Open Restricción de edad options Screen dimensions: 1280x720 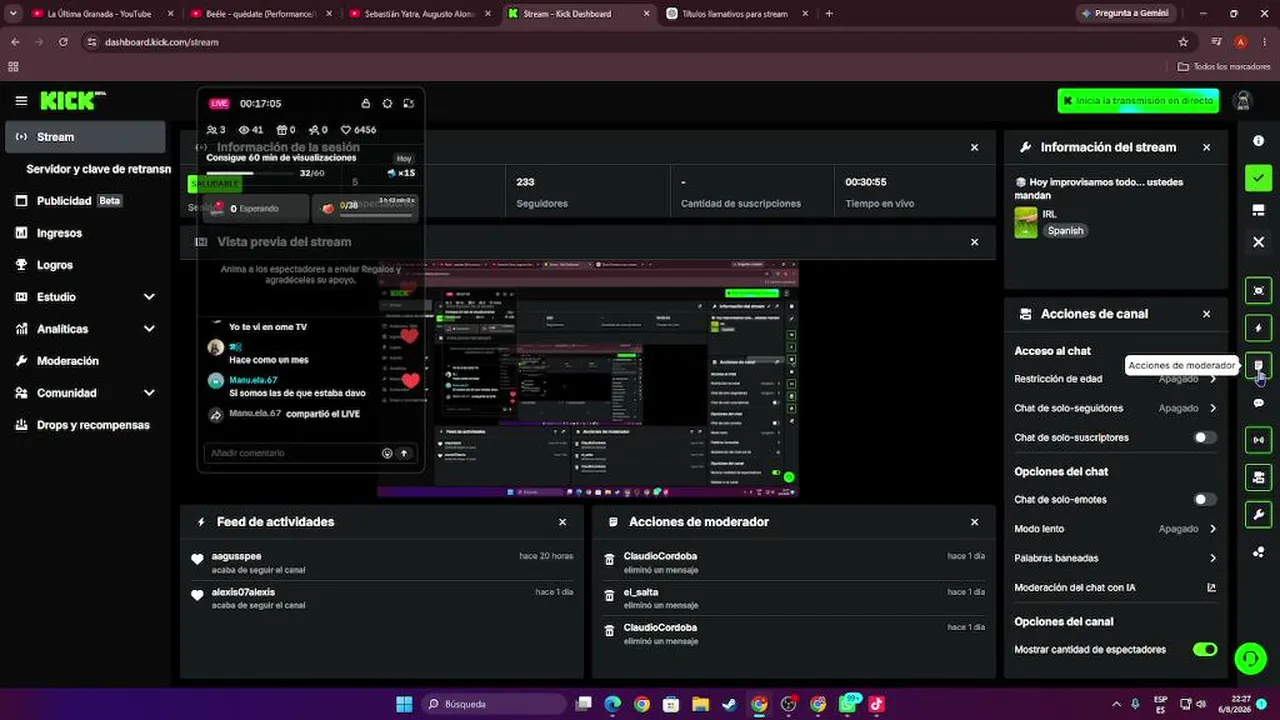point(1115,379)
